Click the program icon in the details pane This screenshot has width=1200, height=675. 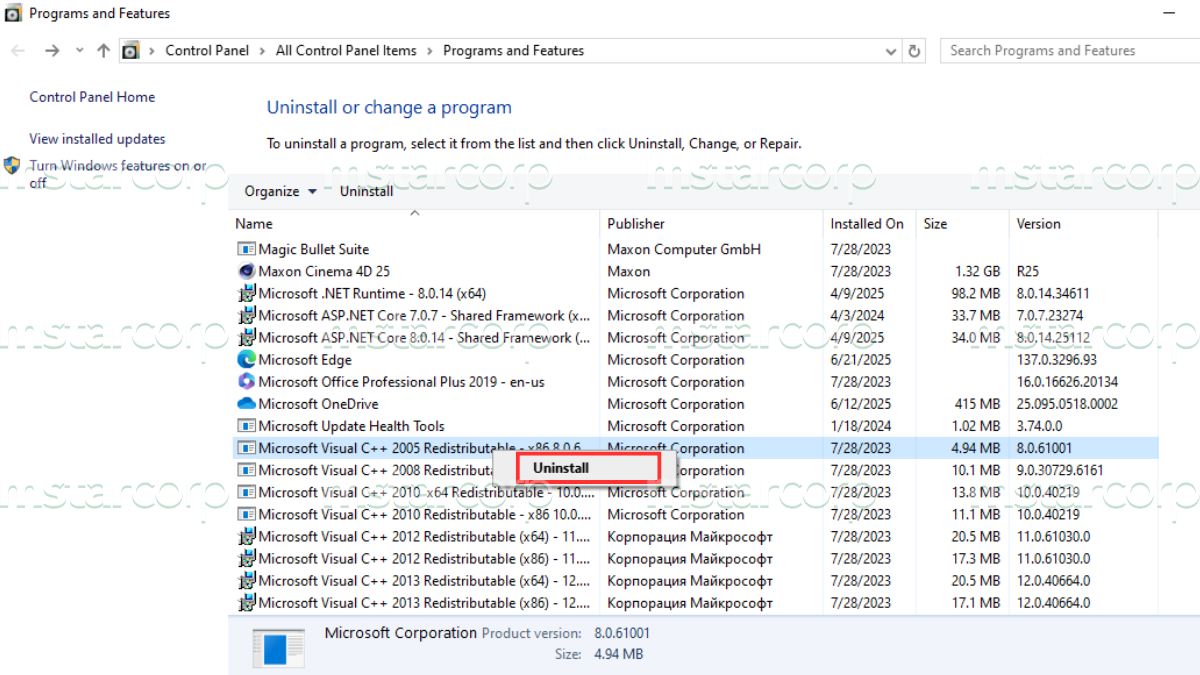click(x=278, y=647)
